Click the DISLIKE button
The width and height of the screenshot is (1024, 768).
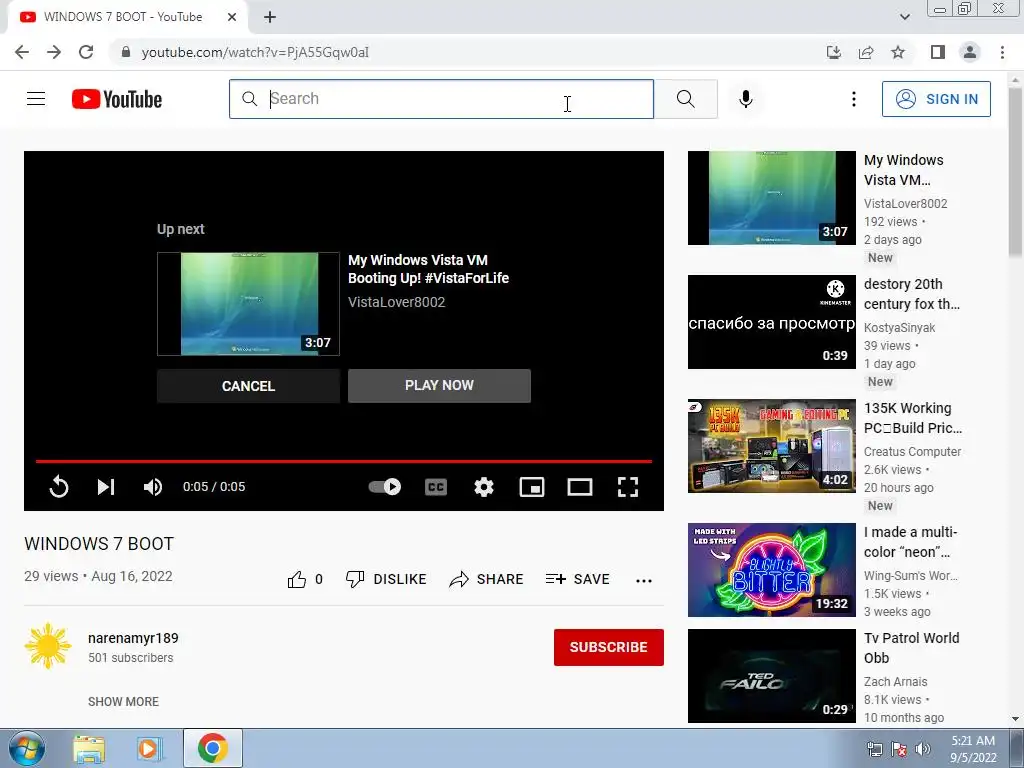click(x=386, y=579)
